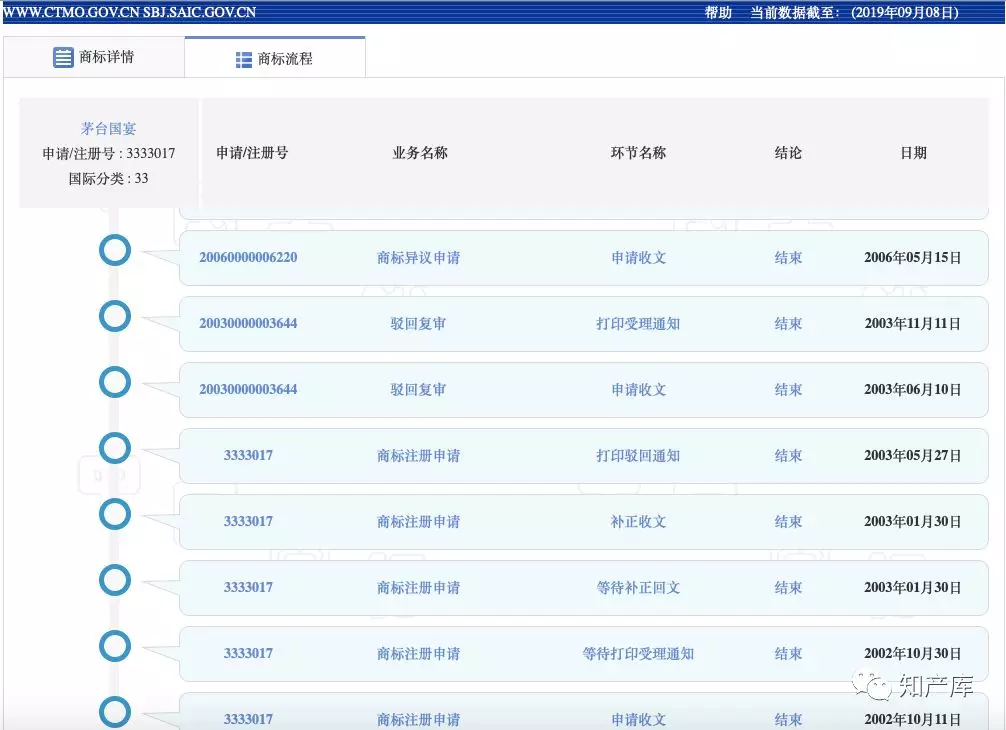Click date 2003年11月11日

click(912, 324)
